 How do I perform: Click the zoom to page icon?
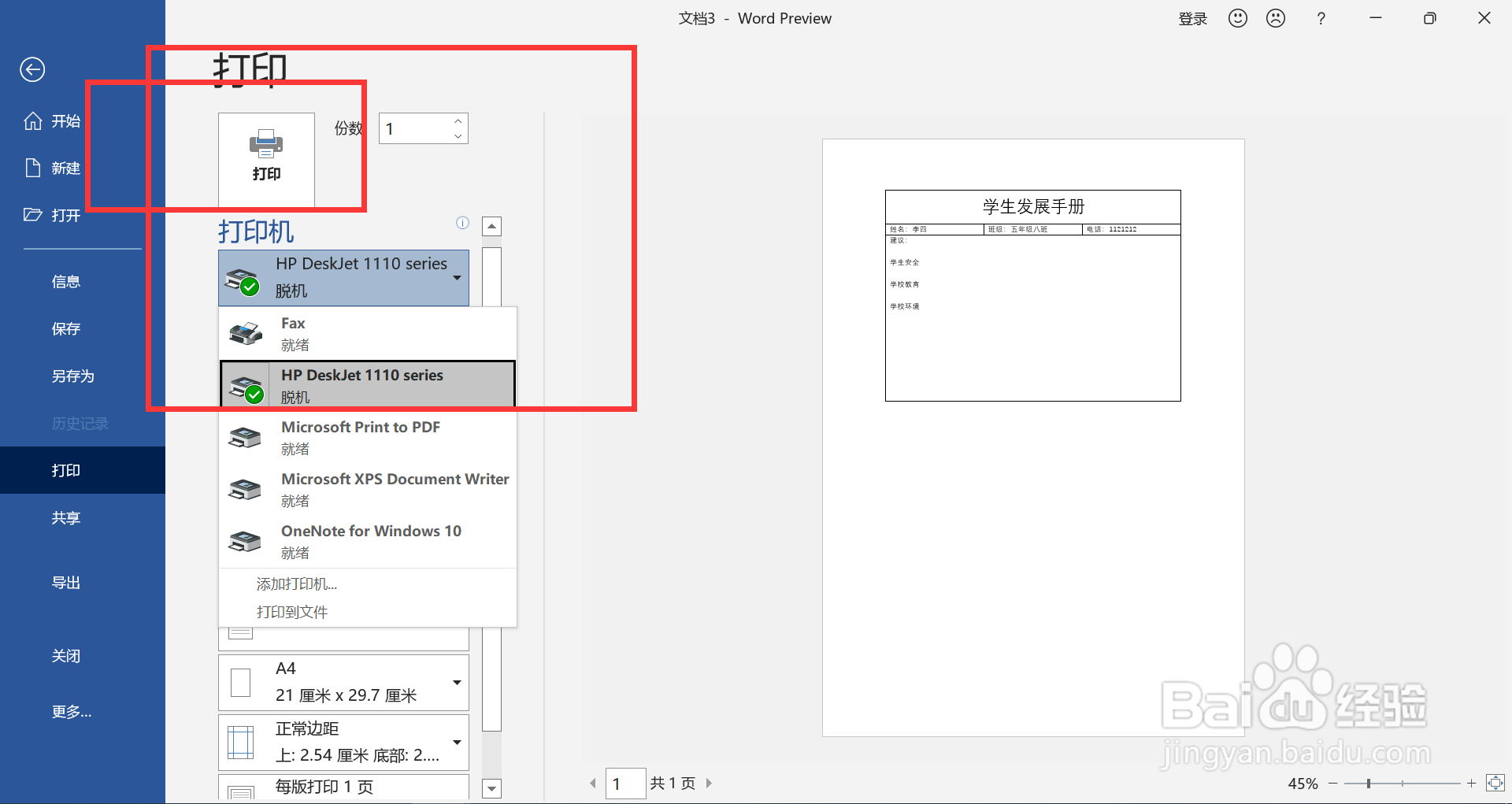point(1495,783)
